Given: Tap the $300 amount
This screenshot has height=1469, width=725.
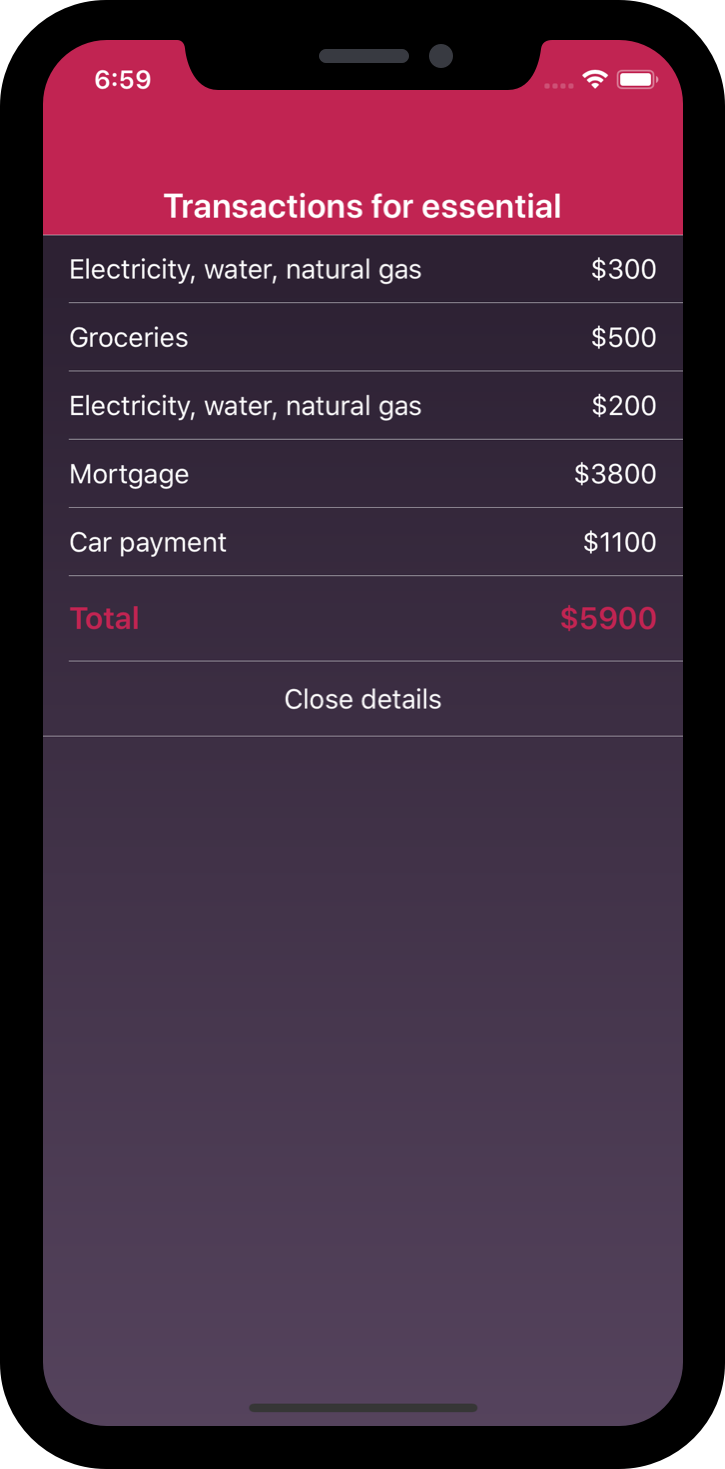Looking at the screenshot, I should [623, 269].
